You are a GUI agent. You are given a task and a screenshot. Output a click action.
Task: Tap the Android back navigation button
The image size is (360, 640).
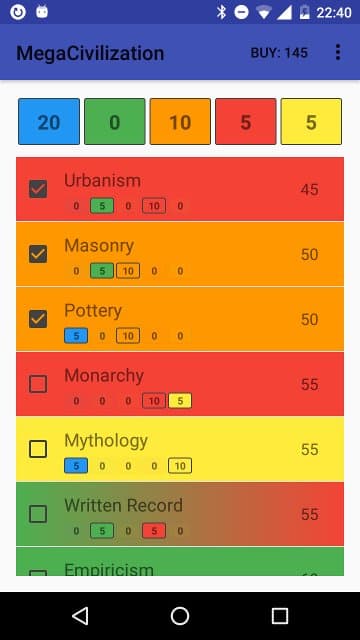(80, 616)
